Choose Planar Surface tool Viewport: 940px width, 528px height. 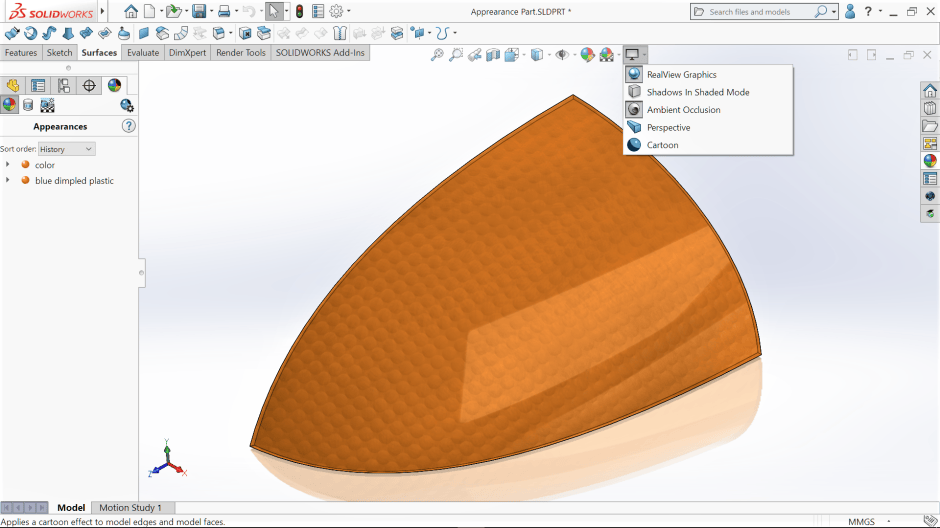click(144, 34)
